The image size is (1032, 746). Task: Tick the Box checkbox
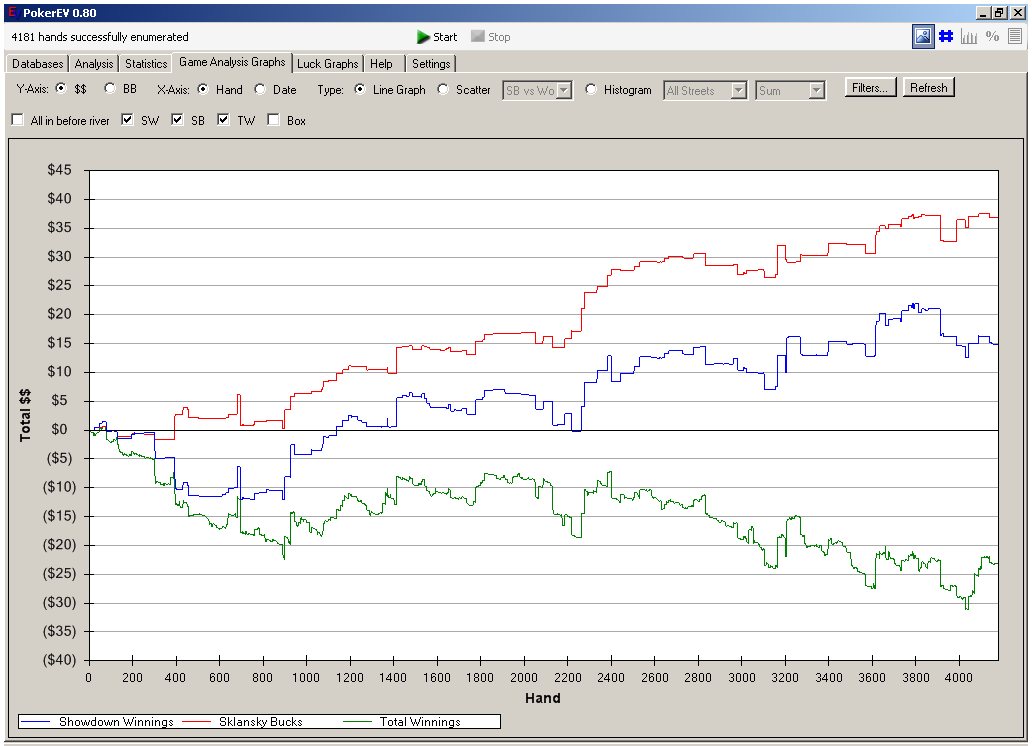click(x=273, y=121)
